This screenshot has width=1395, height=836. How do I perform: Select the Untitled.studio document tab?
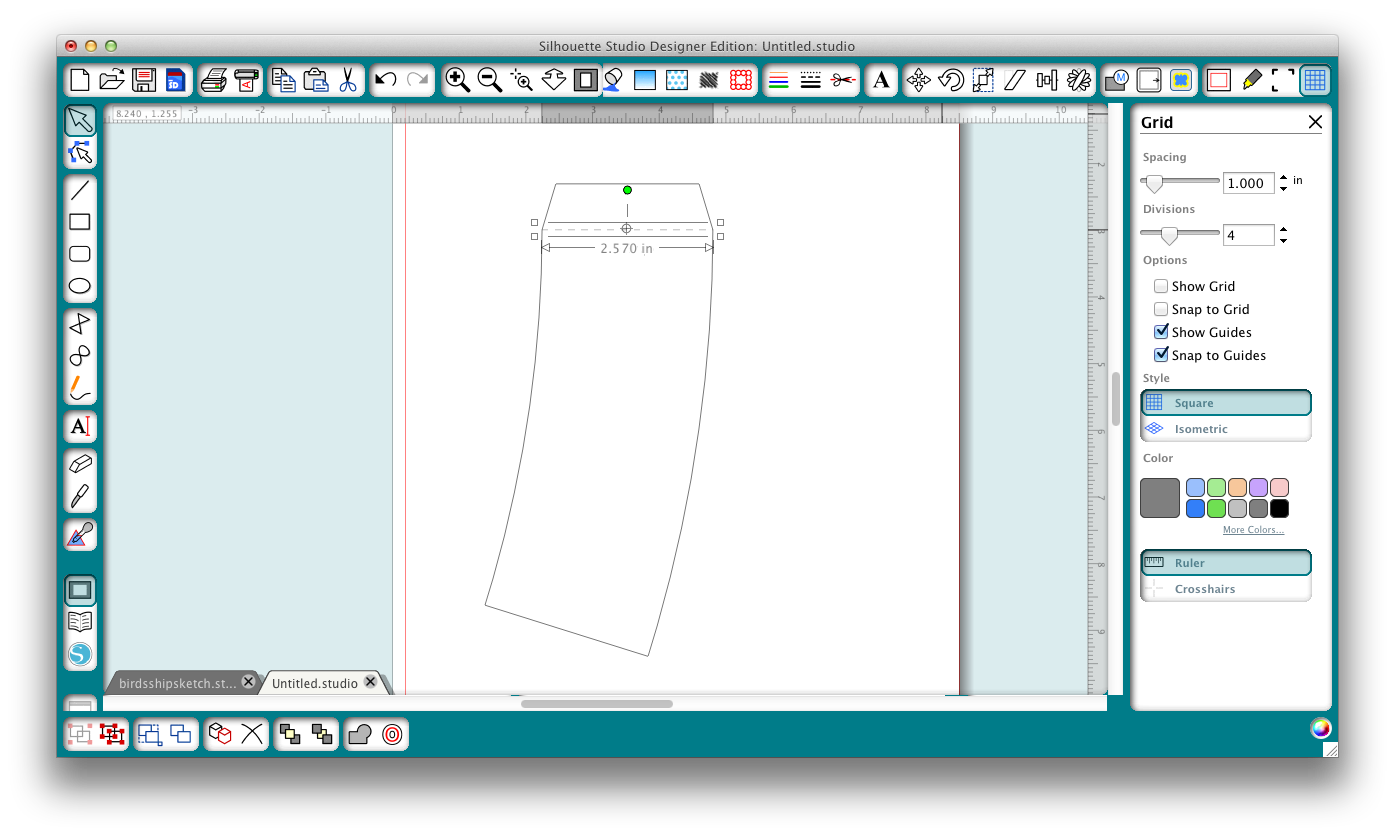(x=314, y=683)
